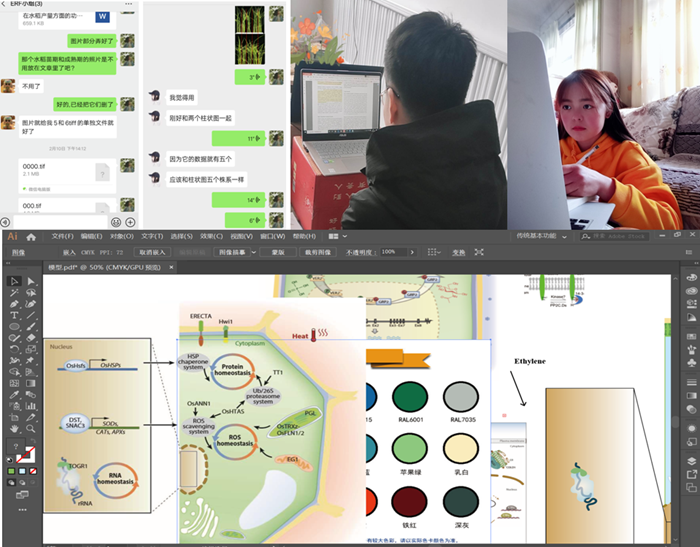Open the Asset Export panel icon
This screenshot has height=547, width=700.
click(692, 474)
